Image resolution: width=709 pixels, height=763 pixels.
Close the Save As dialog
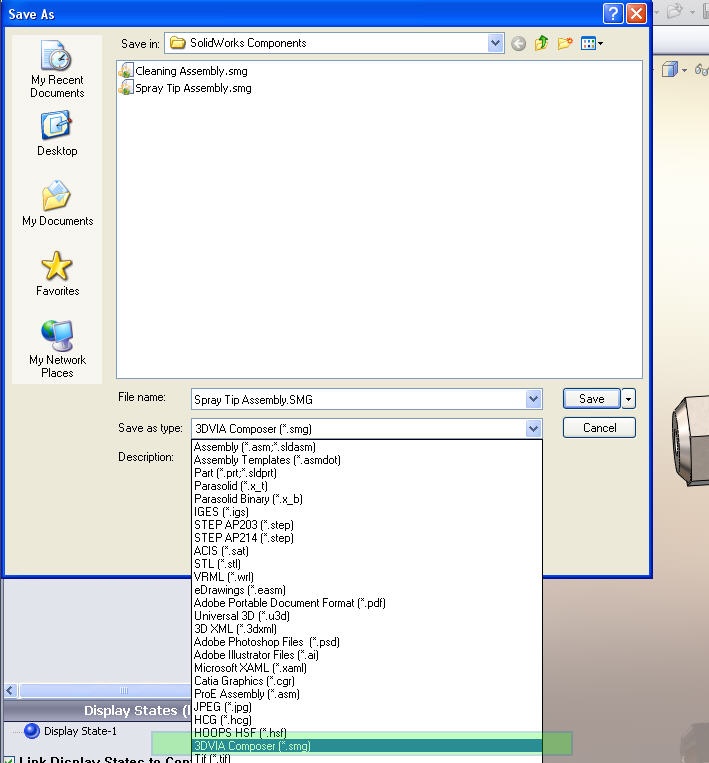[636, 14]
